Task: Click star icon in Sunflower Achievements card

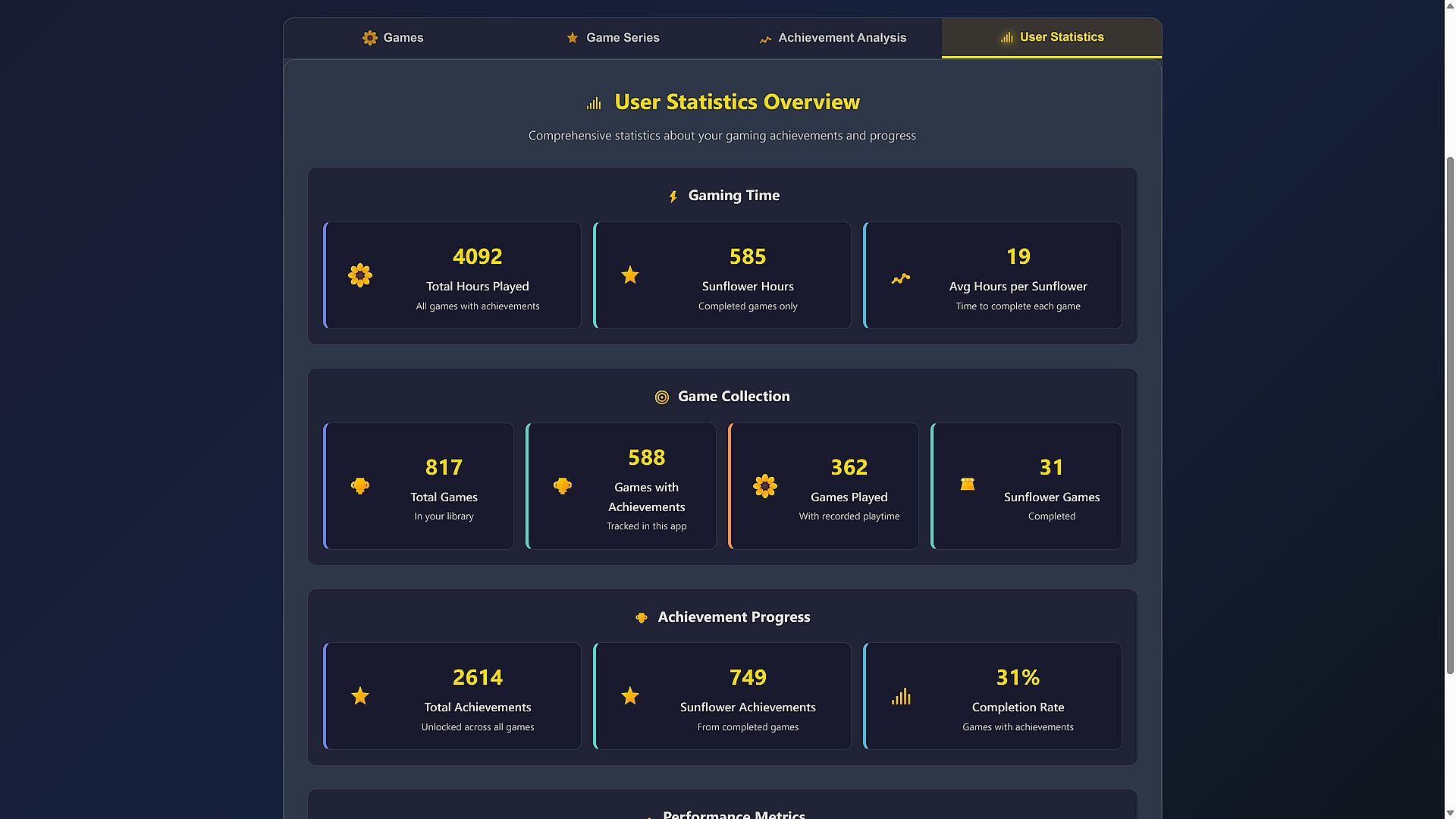Action: pos(630,696)
